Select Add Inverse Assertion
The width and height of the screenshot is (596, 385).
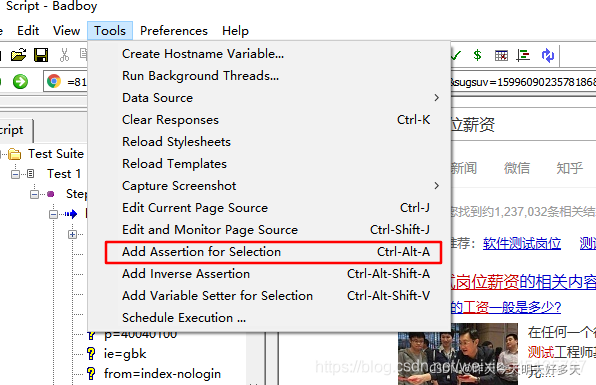coord(269,274)
